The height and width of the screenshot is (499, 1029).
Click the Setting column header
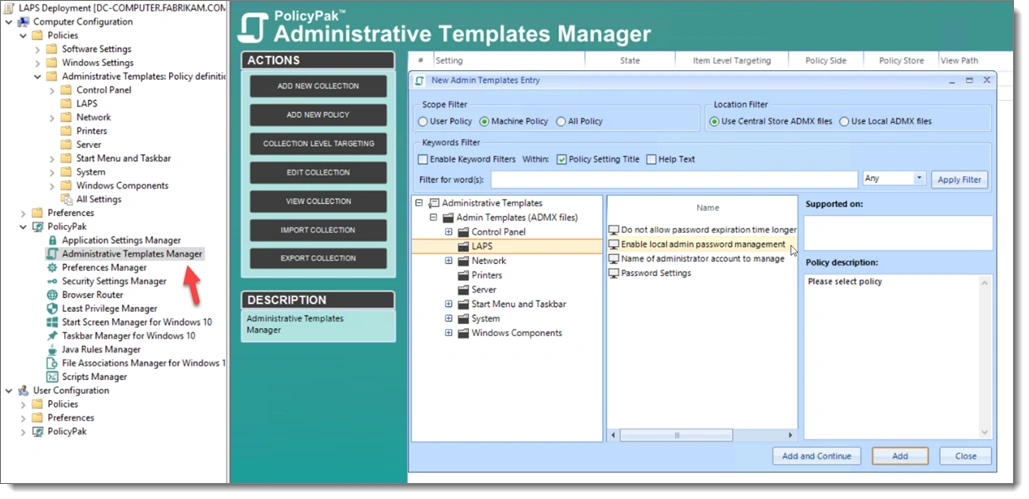tap(509, 60)
